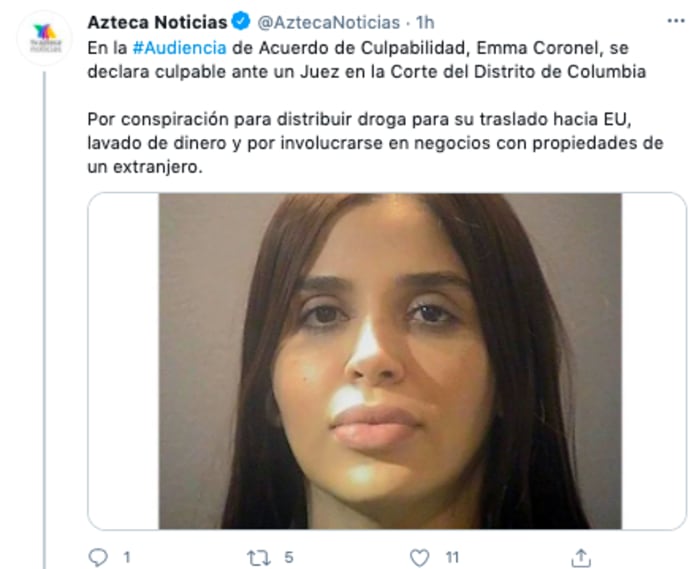Click the reply speech bubble icon

(98, 557)
